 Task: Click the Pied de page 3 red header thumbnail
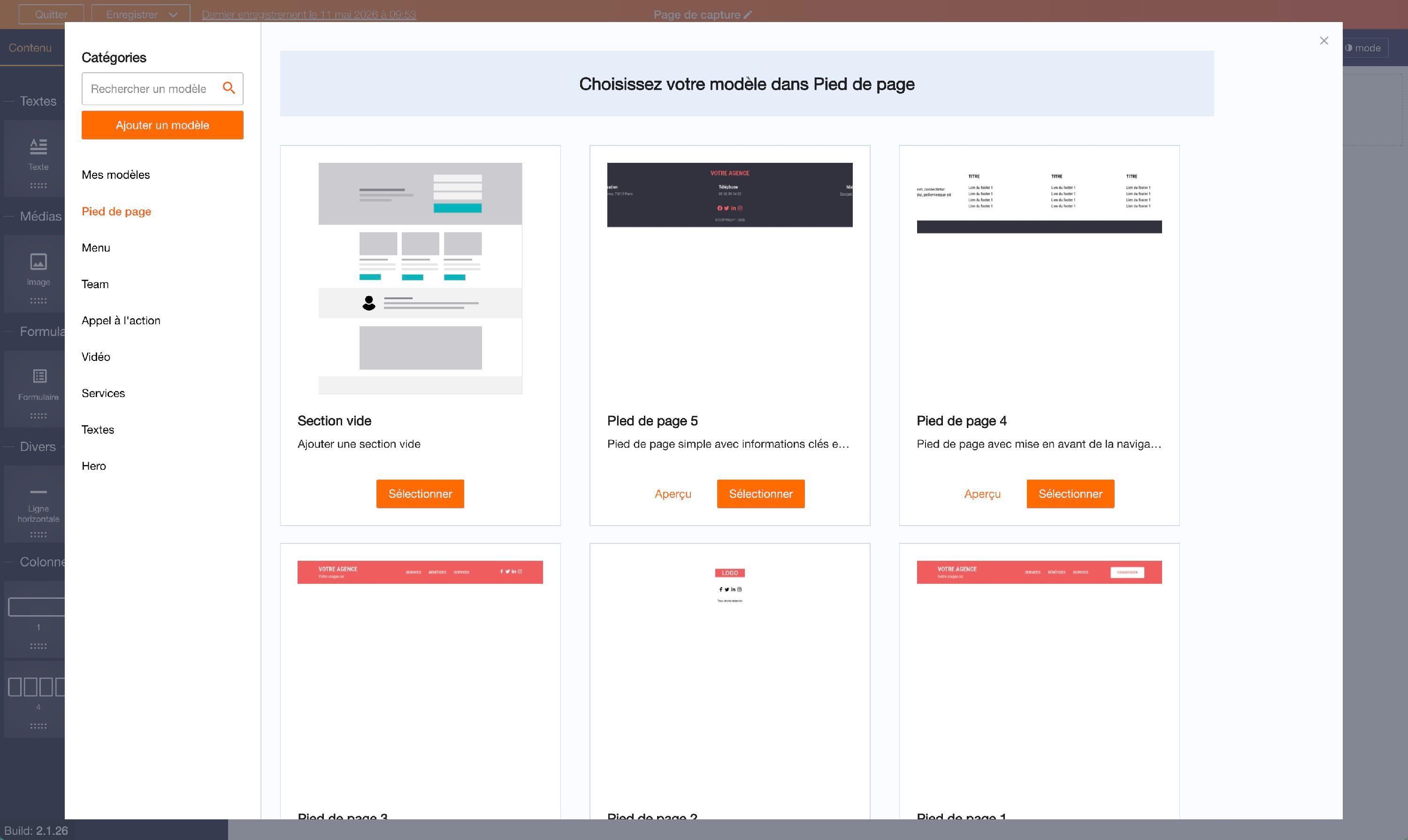click(x=420, y=572)
